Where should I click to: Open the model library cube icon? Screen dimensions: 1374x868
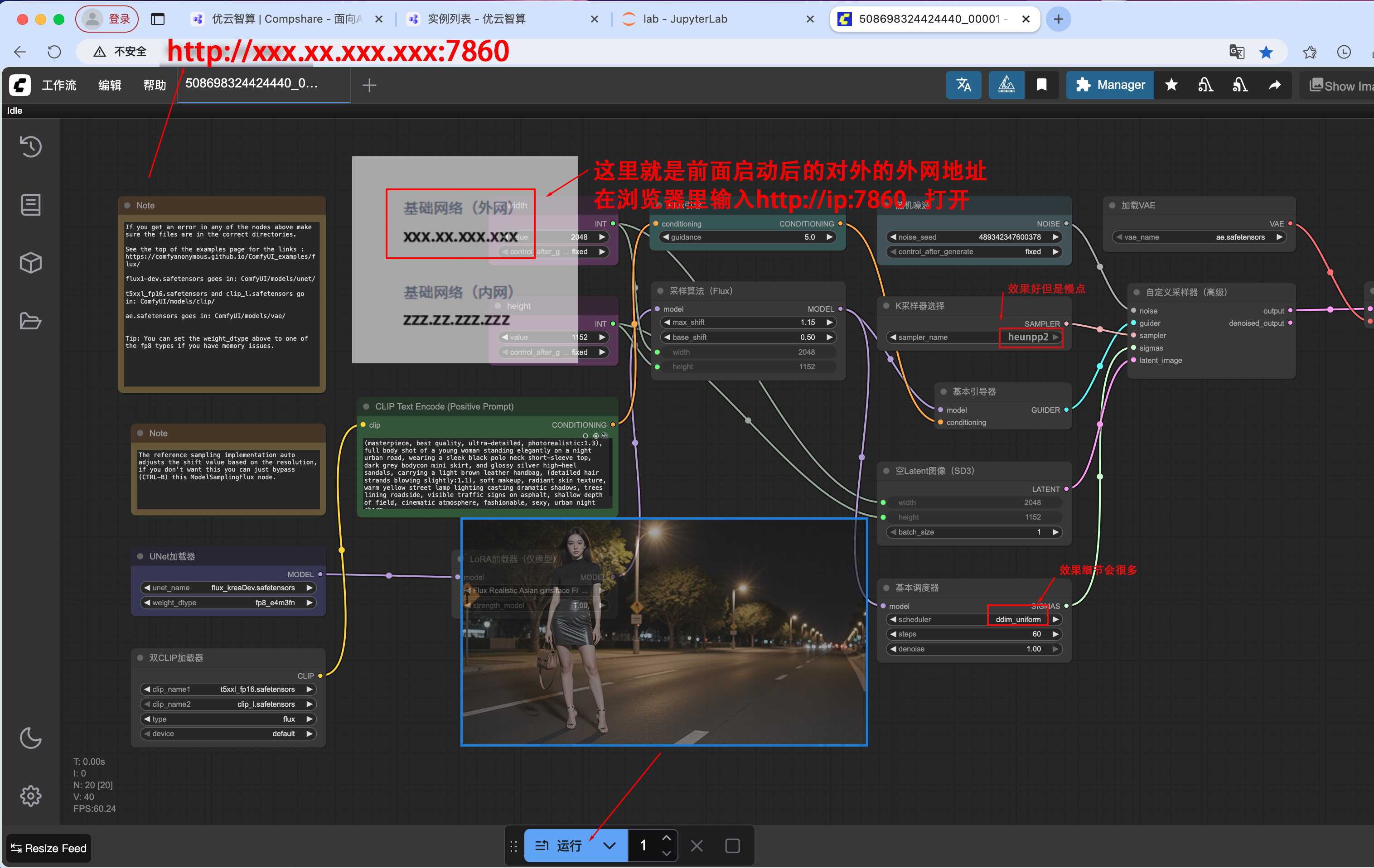coord(31,263)
